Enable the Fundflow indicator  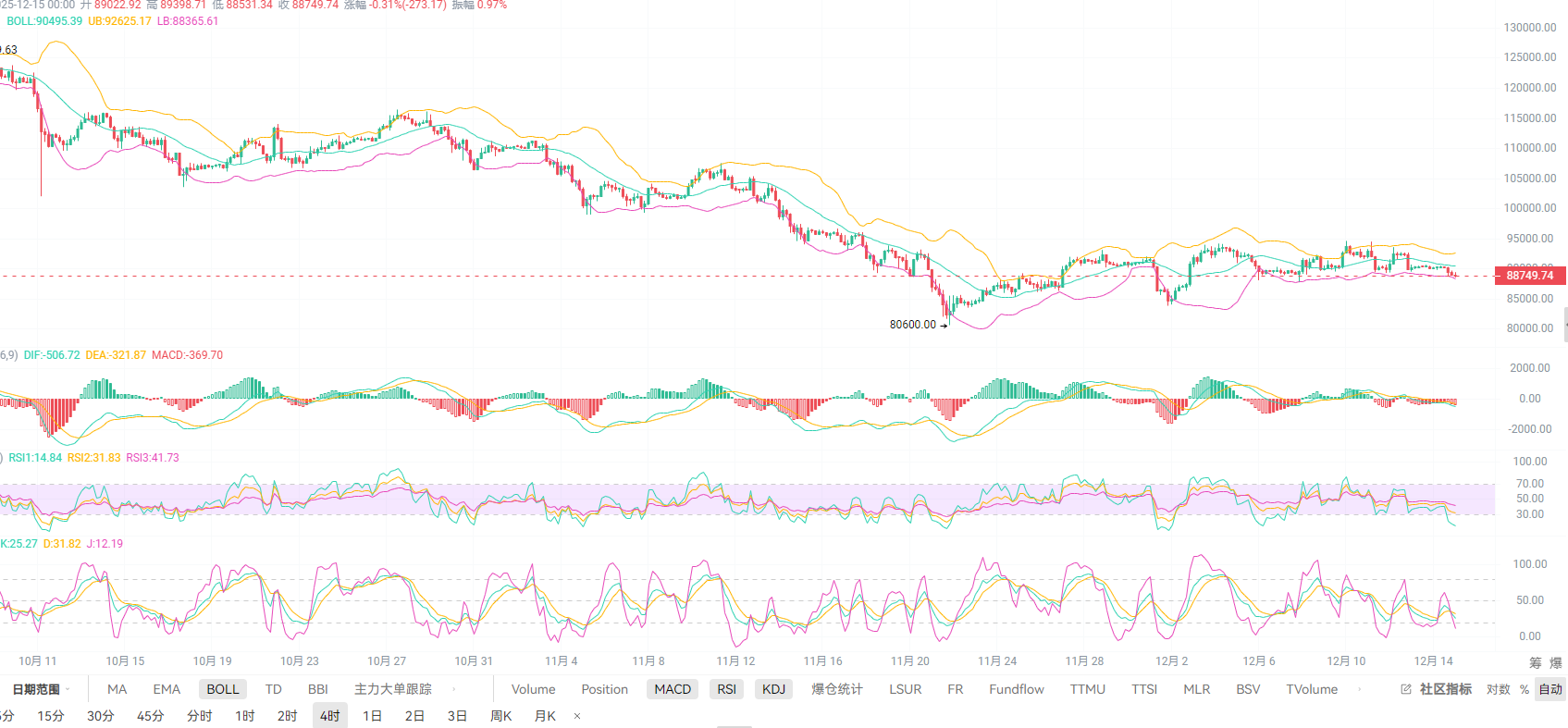(1016, 689)
